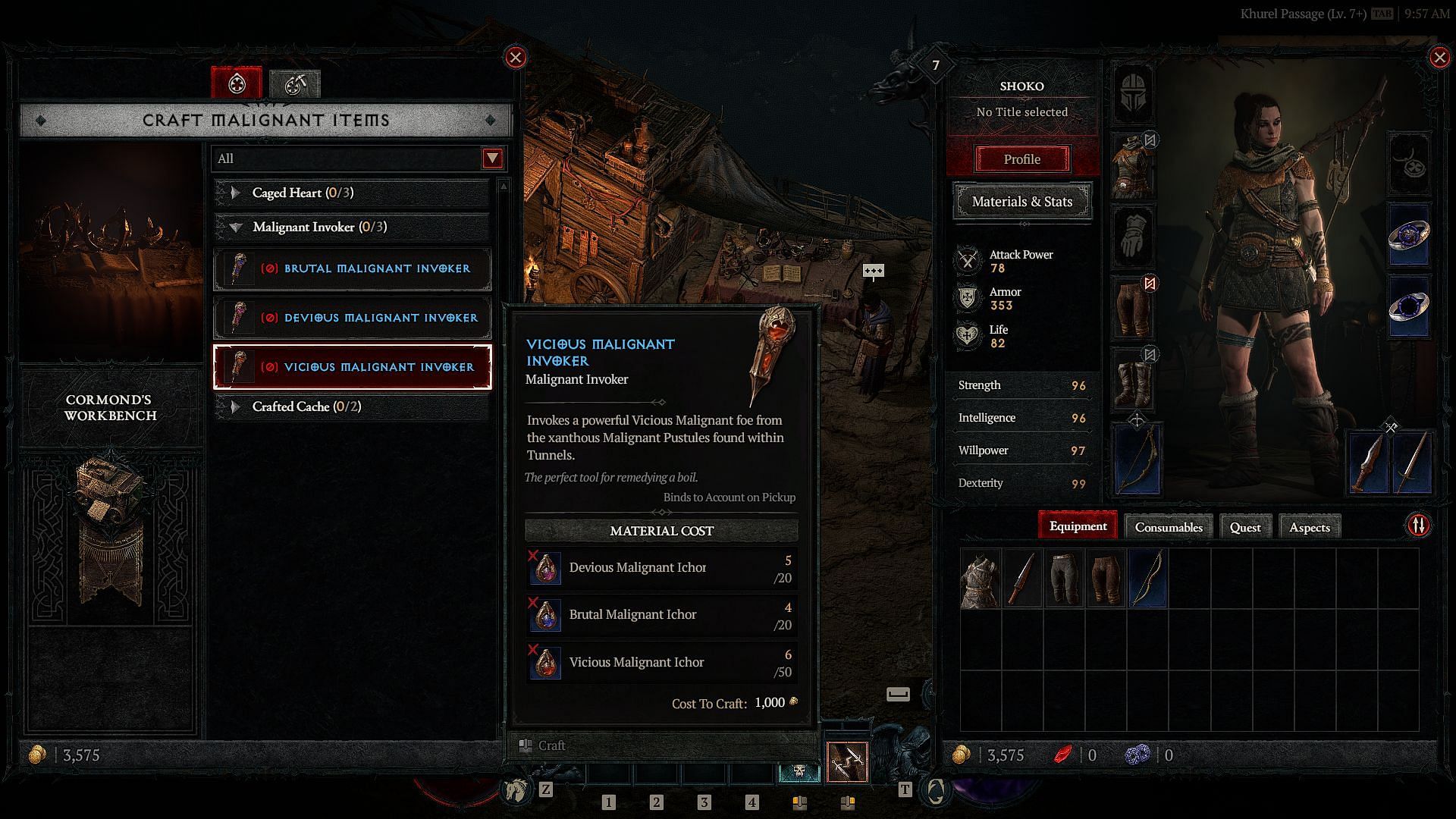Switch to the Consumables tab
This screenshot has width=1456, height=819.
(x=1168, y=526)
